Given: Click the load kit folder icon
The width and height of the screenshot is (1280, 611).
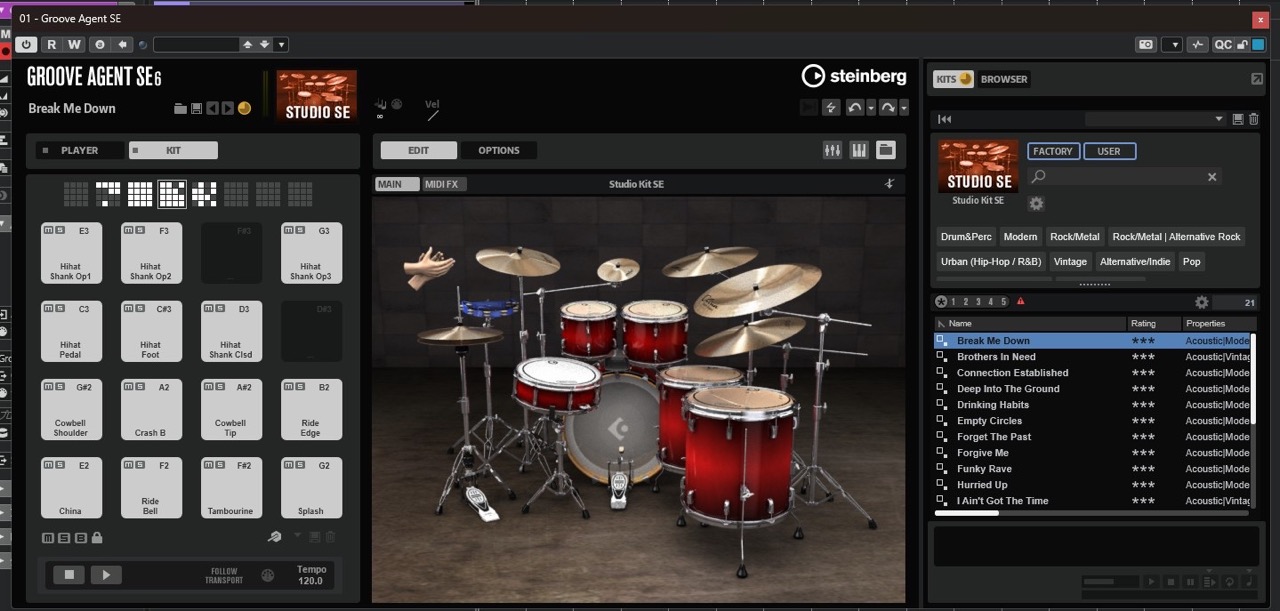Looking at the screenshot, I should pyautogui.click(x=180, y=108).
